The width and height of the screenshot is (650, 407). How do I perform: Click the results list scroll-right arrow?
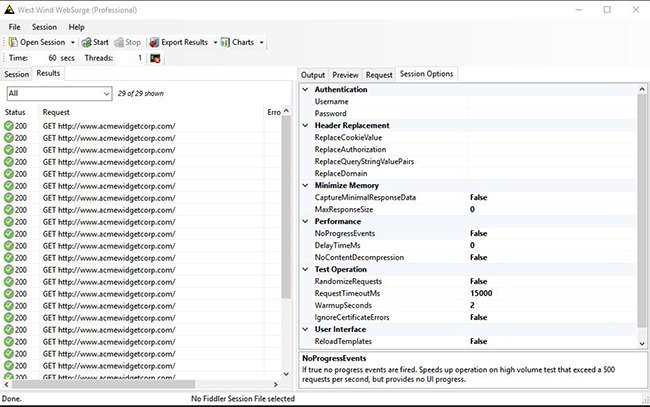(x=275, y=385)
